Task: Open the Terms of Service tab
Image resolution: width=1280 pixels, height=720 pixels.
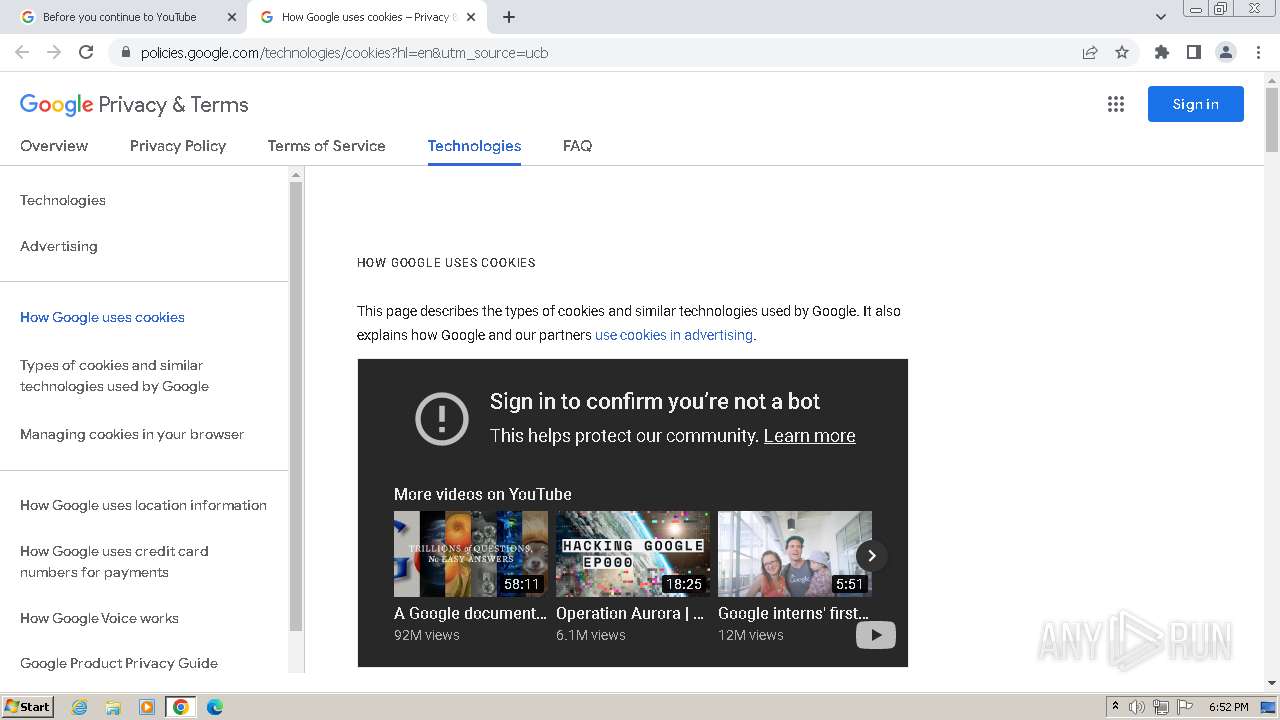Action: 326,146
